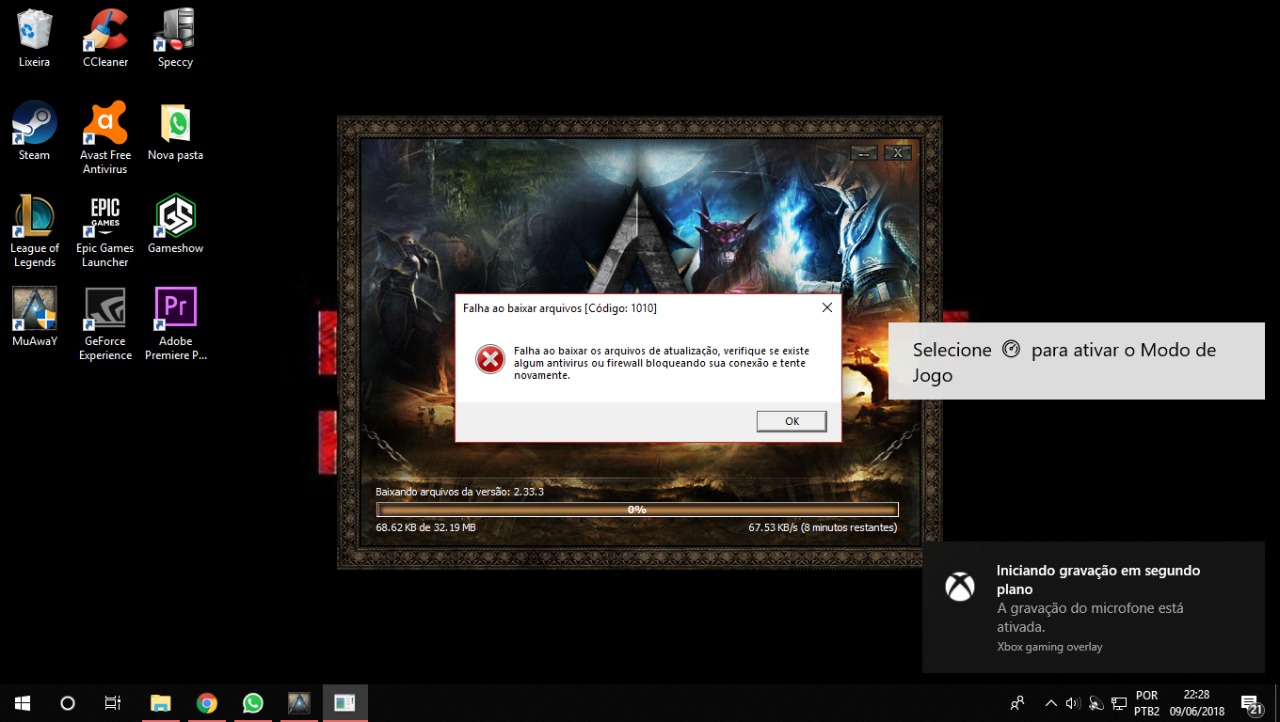1280x722 pixels.
Task: Open Google Chrome from the taskbar
Action: (207, 703)
